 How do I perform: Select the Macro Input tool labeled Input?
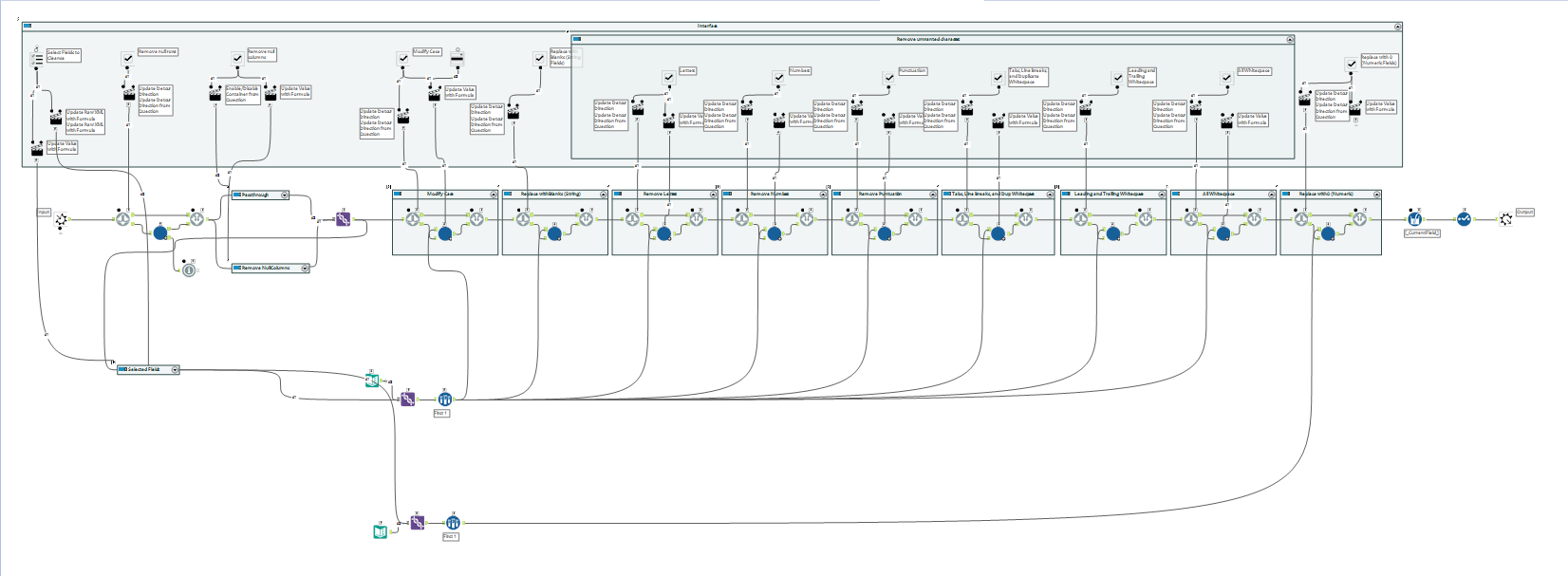pyautogui.click(x=61, y=219)
